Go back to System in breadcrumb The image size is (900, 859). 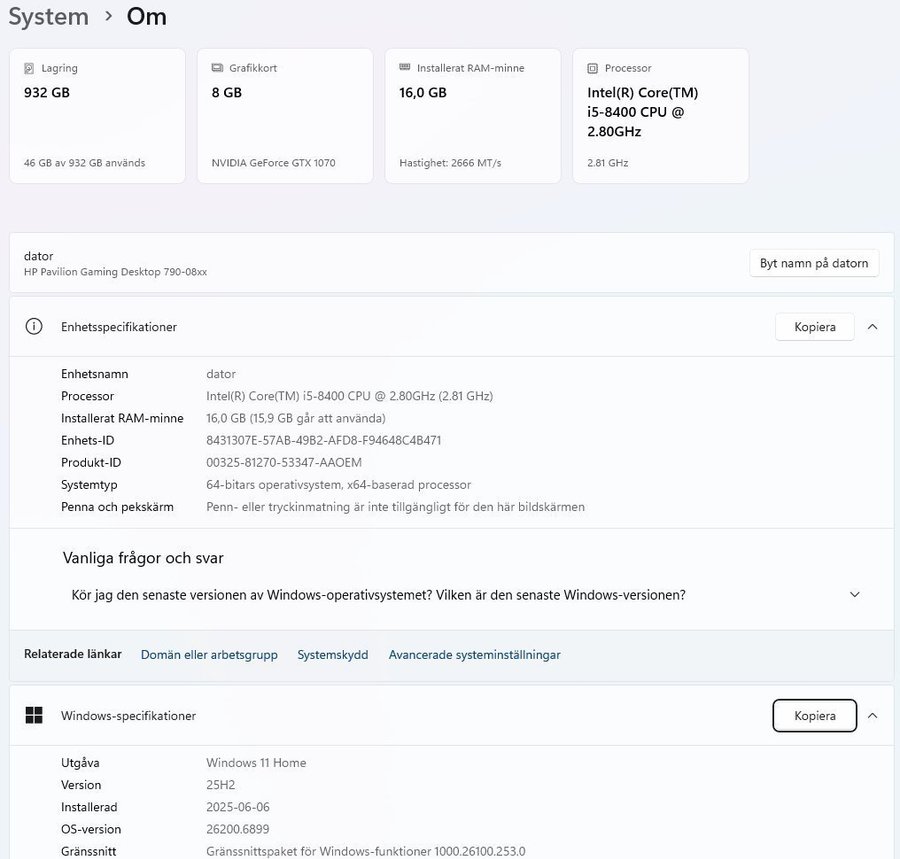[48, 17]
